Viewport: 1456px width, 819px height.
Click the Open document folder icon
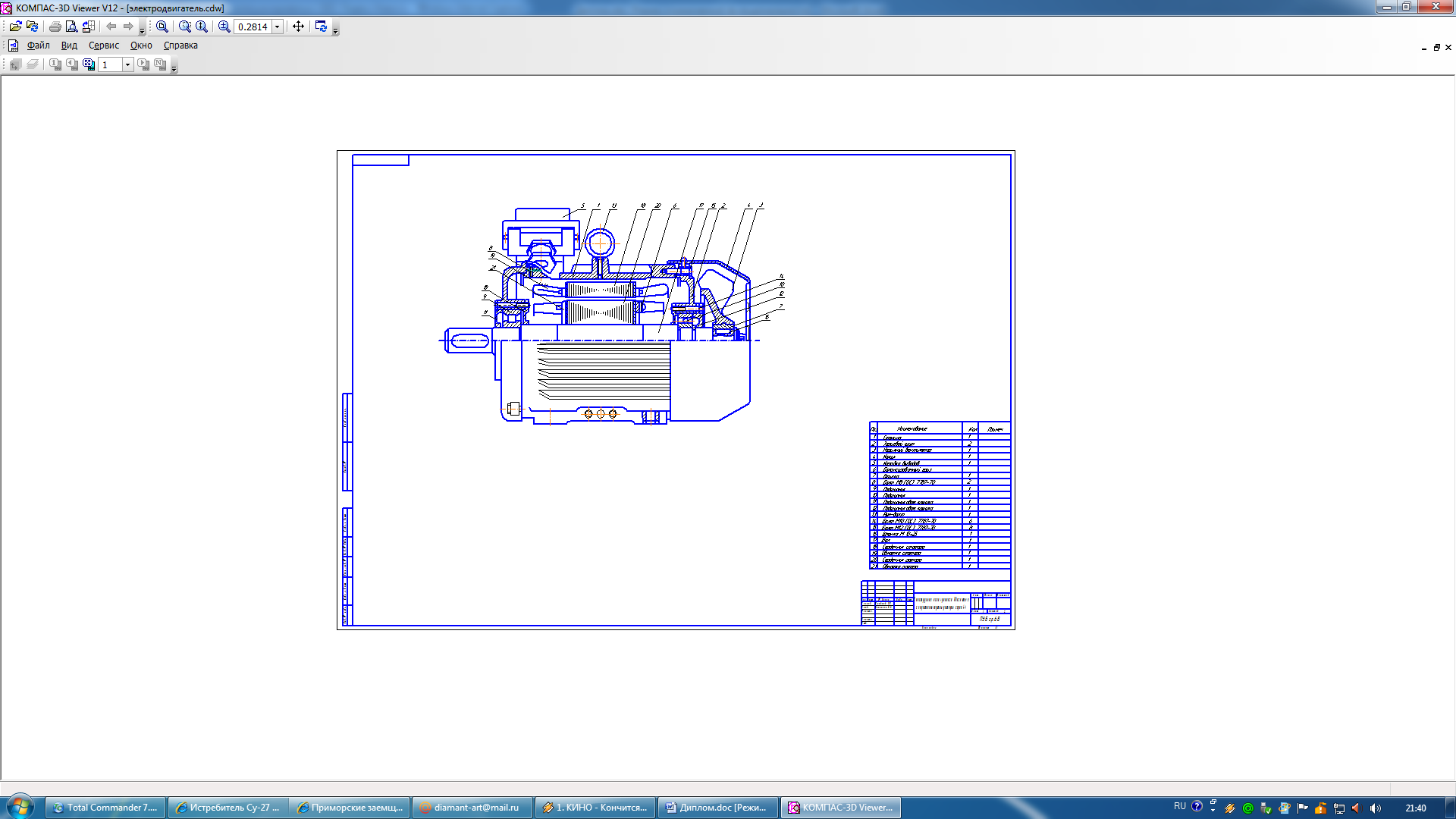(x=15, y=27)
